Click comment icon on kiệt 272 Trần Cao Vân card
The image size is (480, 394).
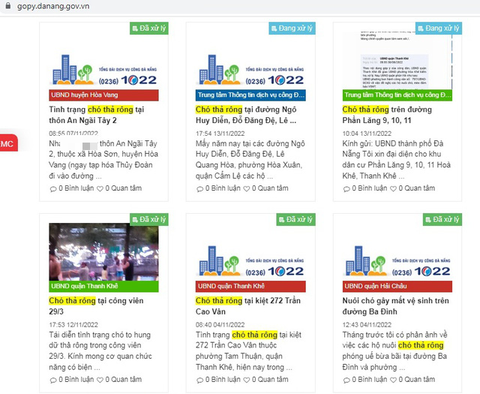(200, 380)
